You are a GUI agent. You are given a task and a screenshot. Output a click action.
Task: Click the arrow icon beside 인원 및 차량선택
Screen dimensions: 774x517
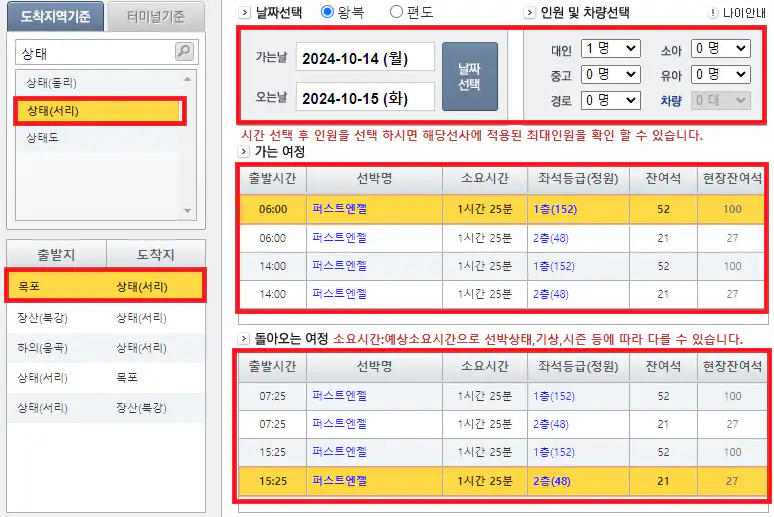point(529,12)
